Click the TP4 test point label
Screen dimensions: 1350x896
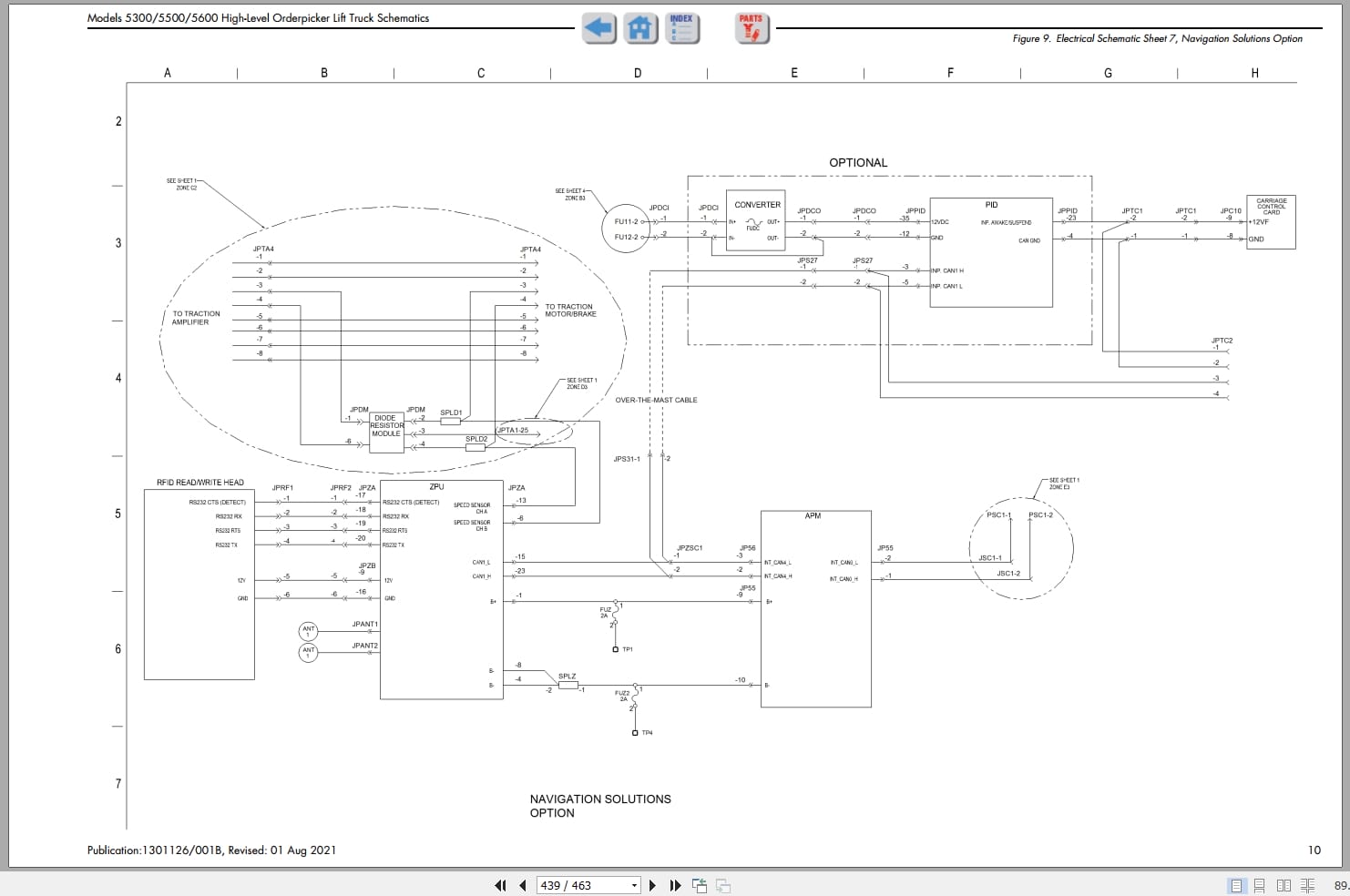(647, 733)
